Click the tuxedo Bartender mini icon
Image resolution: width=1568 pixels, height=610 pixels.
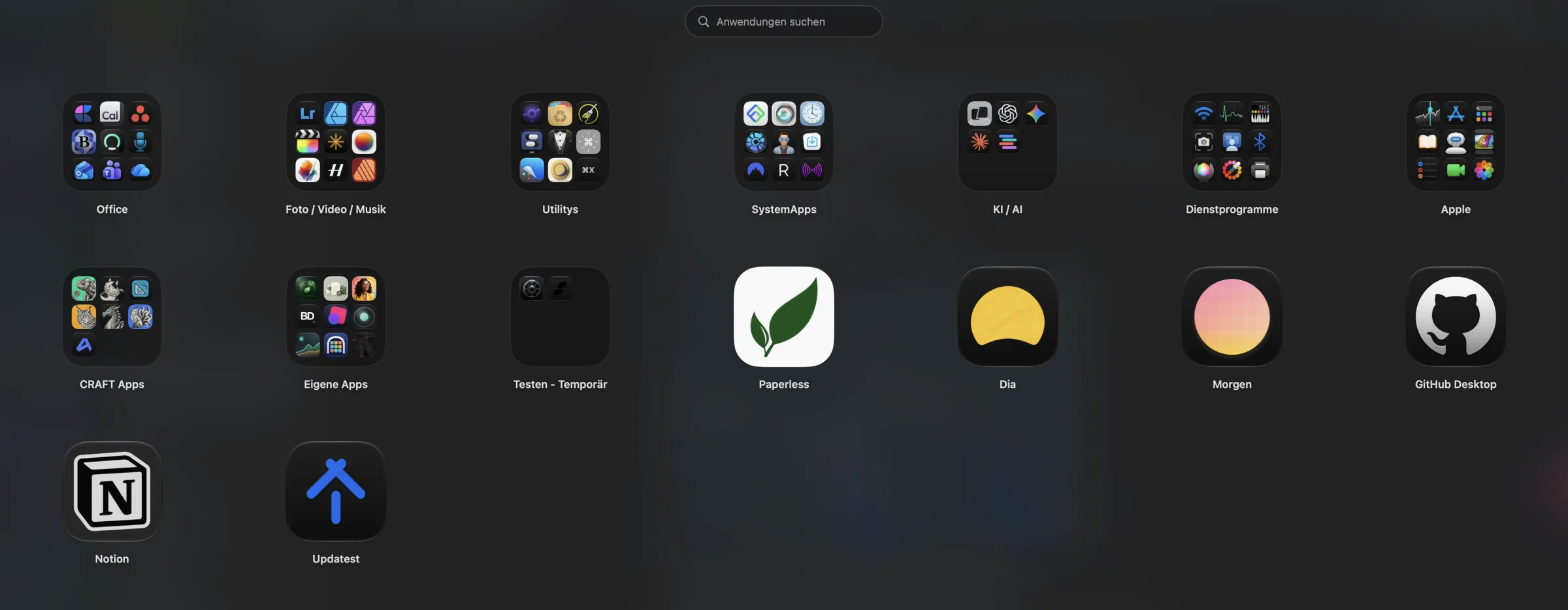click(560, 142)
